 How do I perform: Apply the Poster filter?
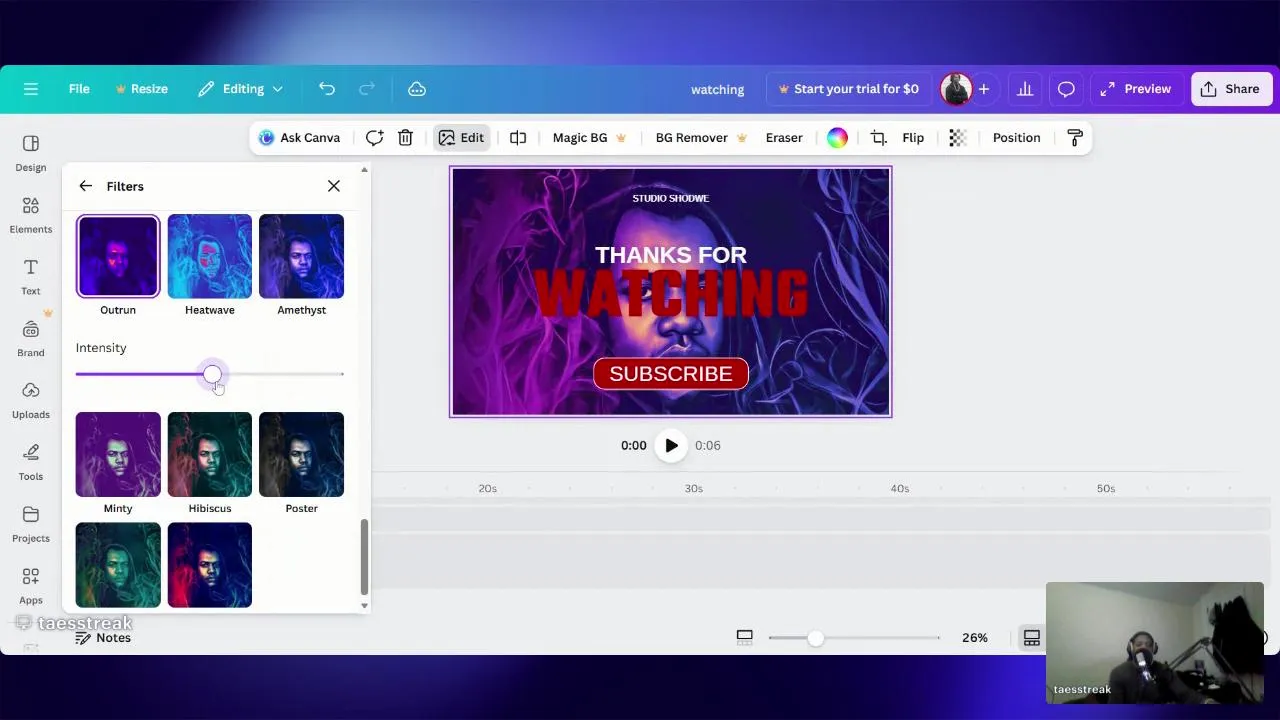[301, 454]
